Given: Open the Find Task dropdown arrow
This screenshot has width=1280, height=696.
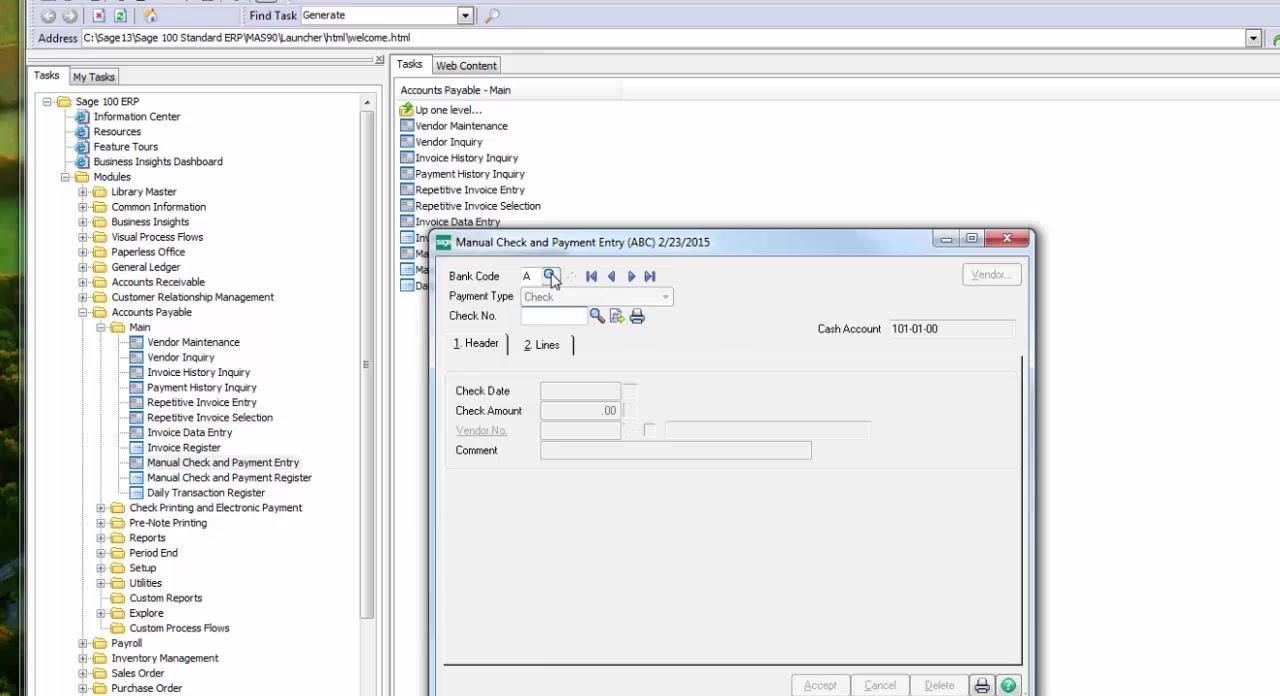Looking at the screenshot, I should click(x=465, y=16).
